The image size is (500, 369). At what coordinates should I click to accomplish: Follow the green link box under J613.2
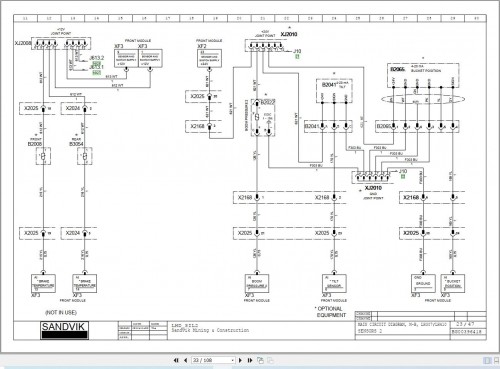coord(97,63)
